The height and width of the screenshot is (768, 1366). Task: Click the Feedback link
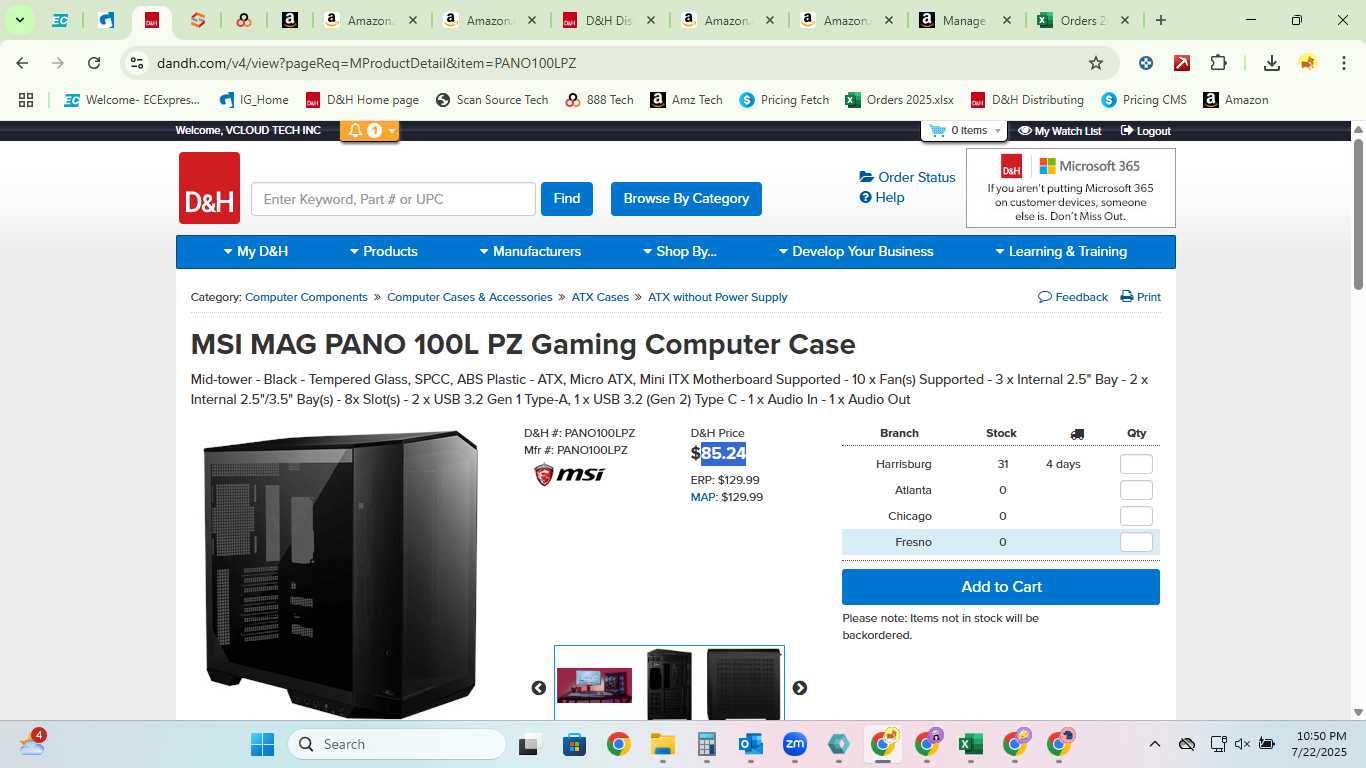(1073, 297)
